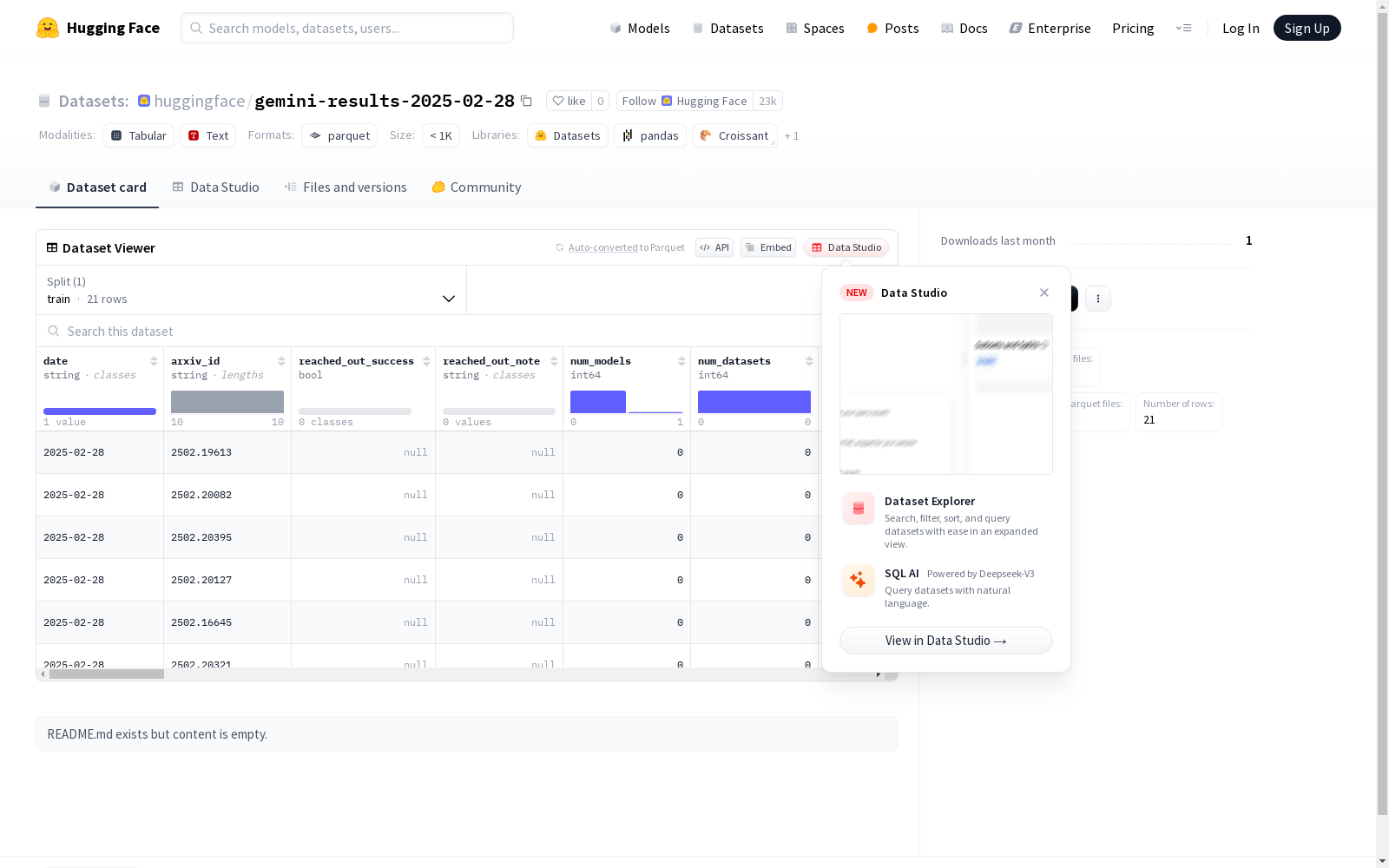Click the Data Studio preview thumbnail
The height and width of the screenshot is (868, 1389).
pos(946,394)
